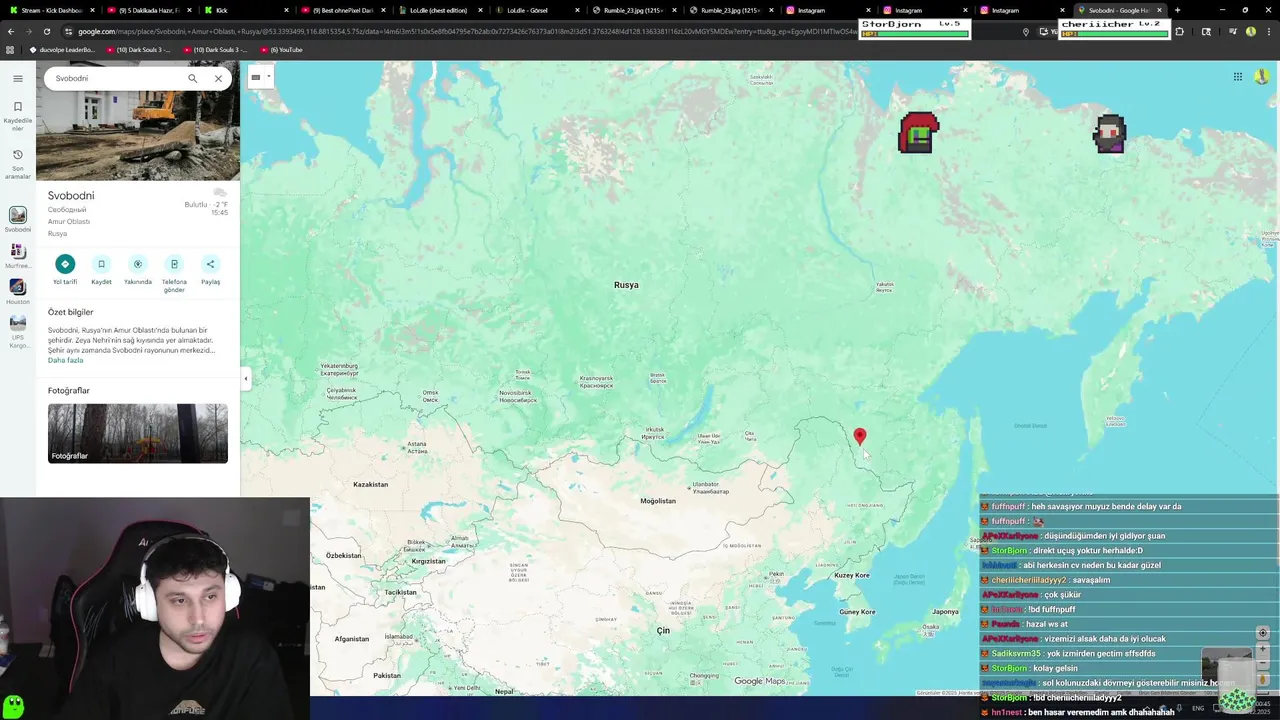The width and height of the screenshot is (1280, 720).
Task: Open the (6) YouTube bookmark
Action: coord(280,49)
